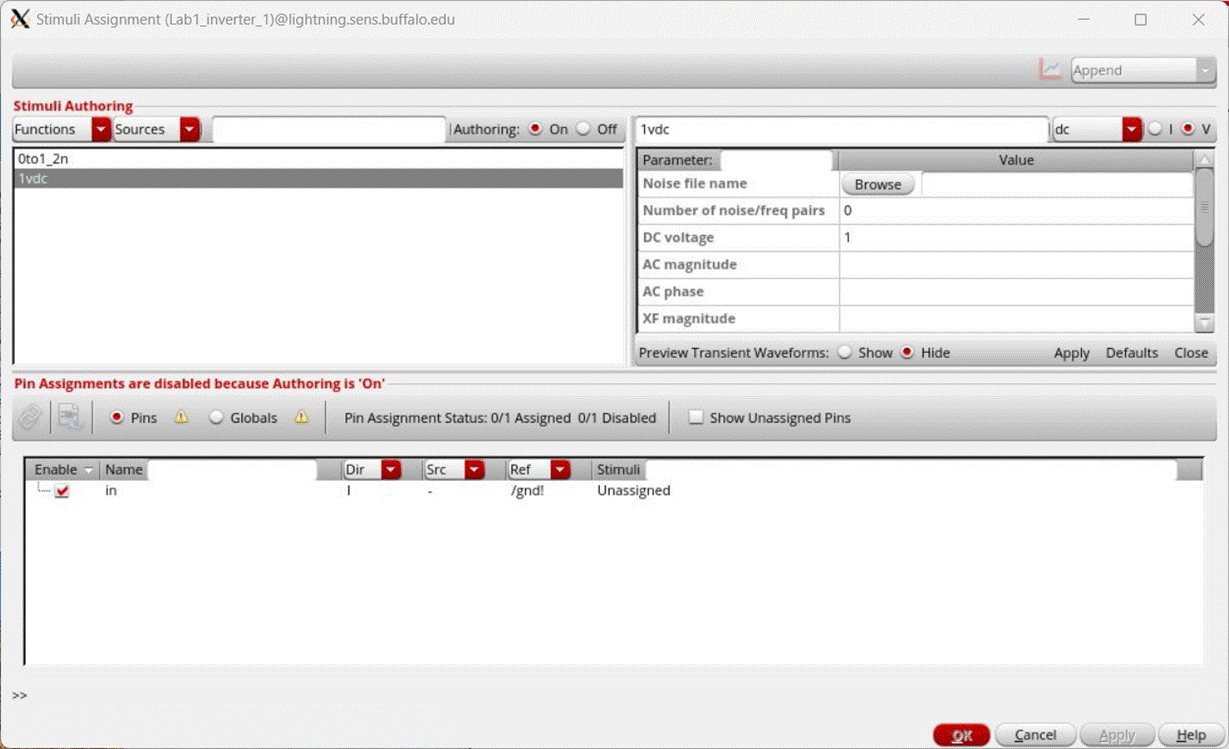Open the dc source type dropdown
Screen dimensions: 1229x749
point(1132,129)
